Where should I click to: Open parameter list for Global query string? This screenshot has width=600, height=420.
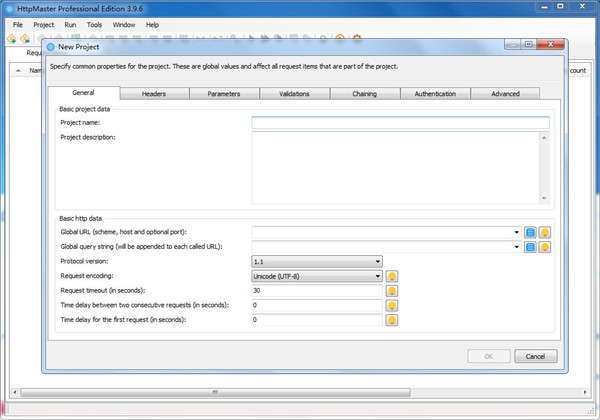coord(530,247)
